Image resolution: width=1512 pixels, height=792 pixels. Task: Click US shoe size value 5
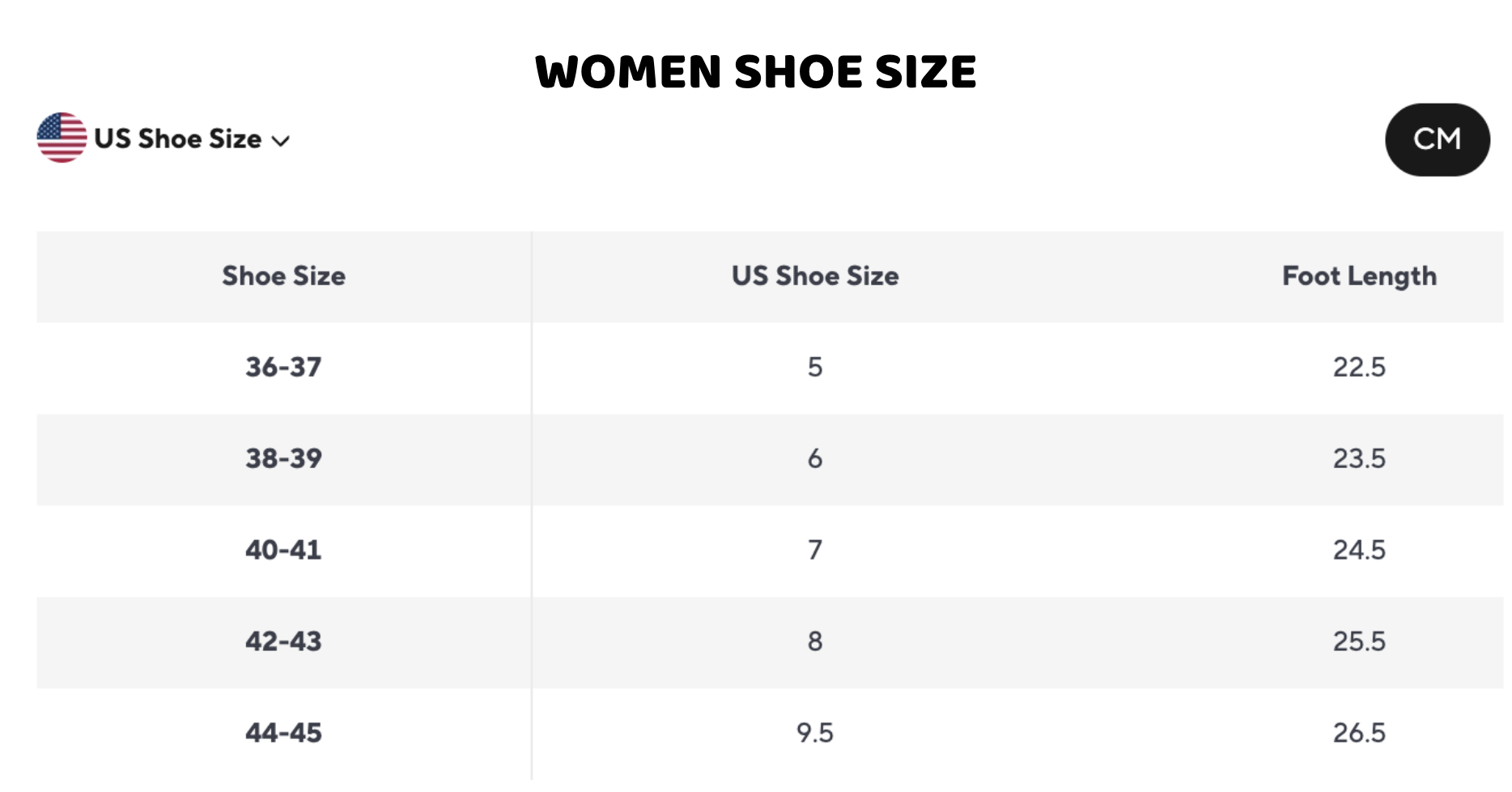(814, 368)
